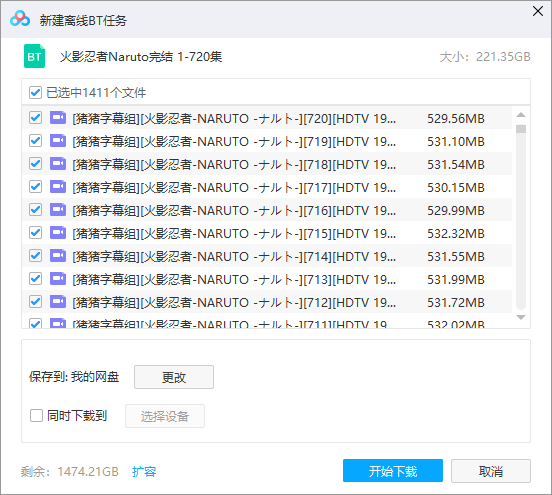Click the Baidu Netdisk cloud logo icon
The image size is (552, 495).
click(x=20, y=19)
